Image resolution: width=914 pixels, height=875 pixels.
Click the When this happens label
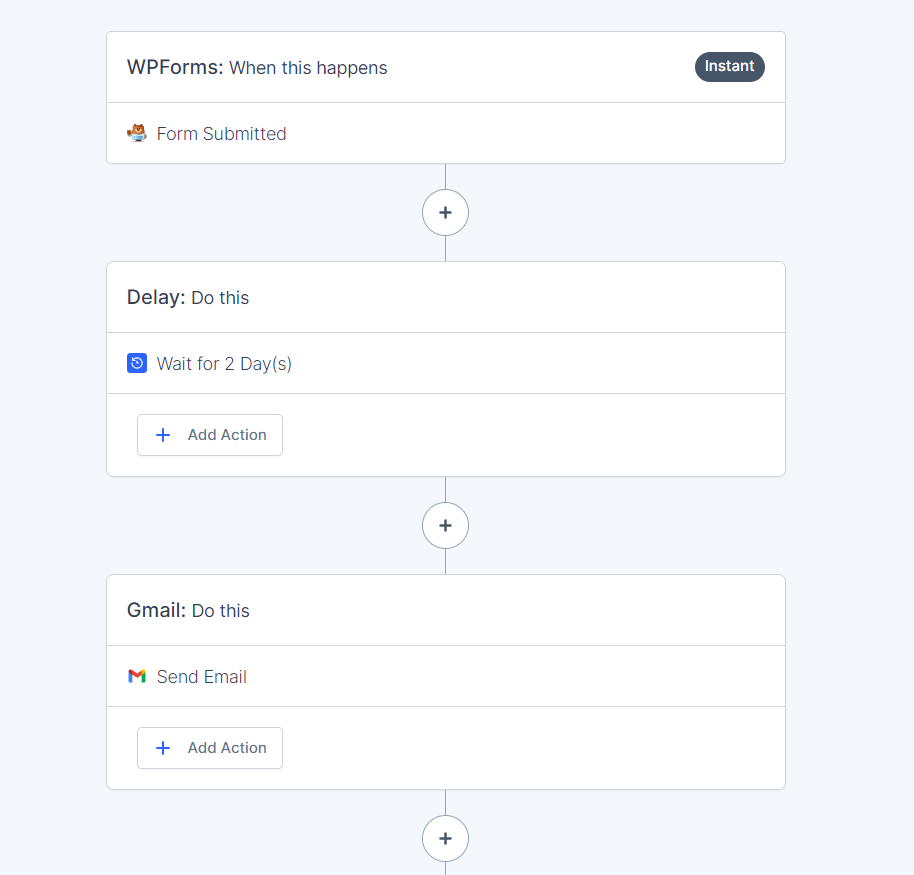(x=308, y=68)
